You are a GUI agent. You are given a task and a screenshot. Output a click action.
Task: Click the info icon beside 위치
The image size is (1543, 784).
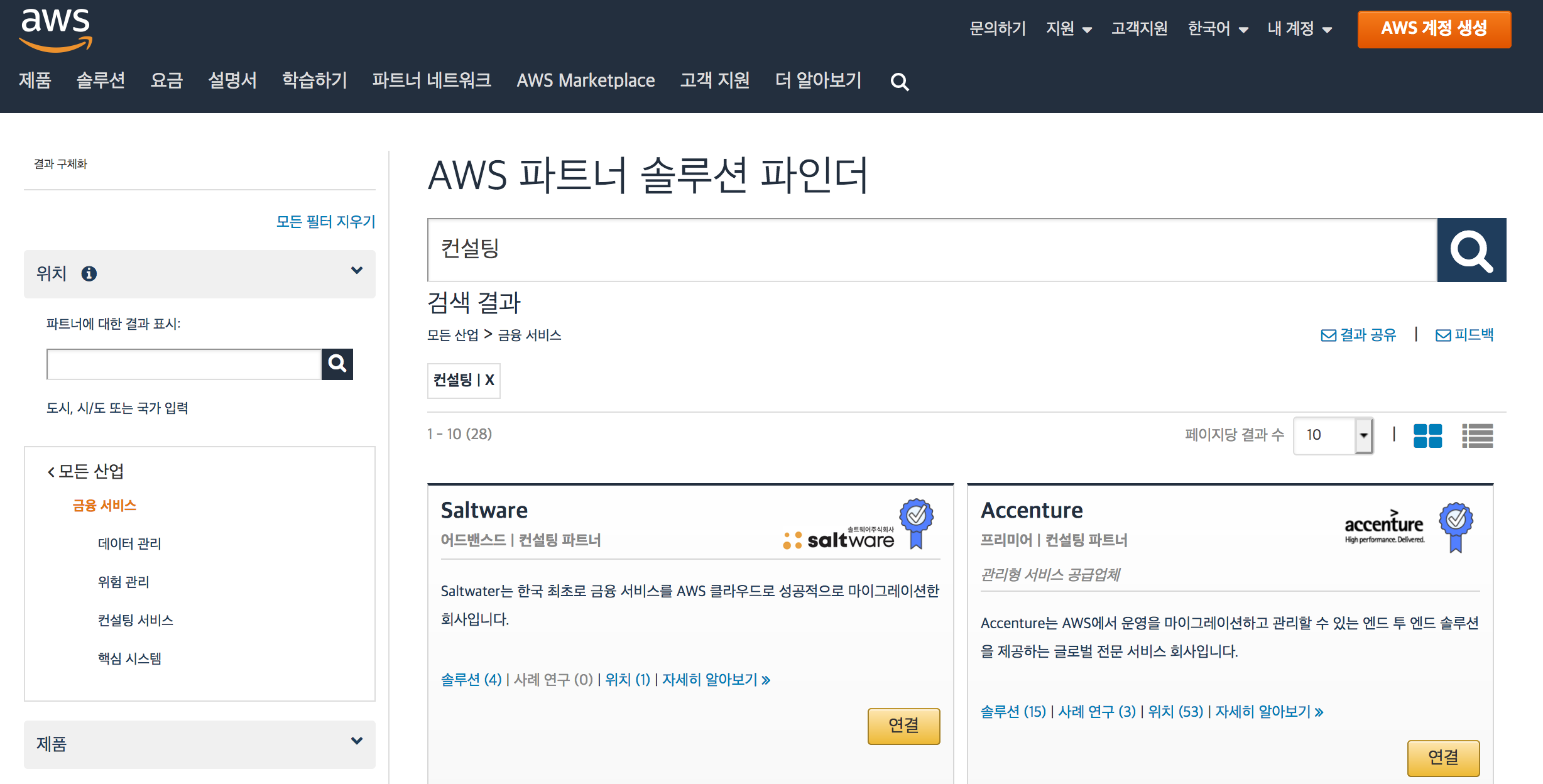point(89,274)
